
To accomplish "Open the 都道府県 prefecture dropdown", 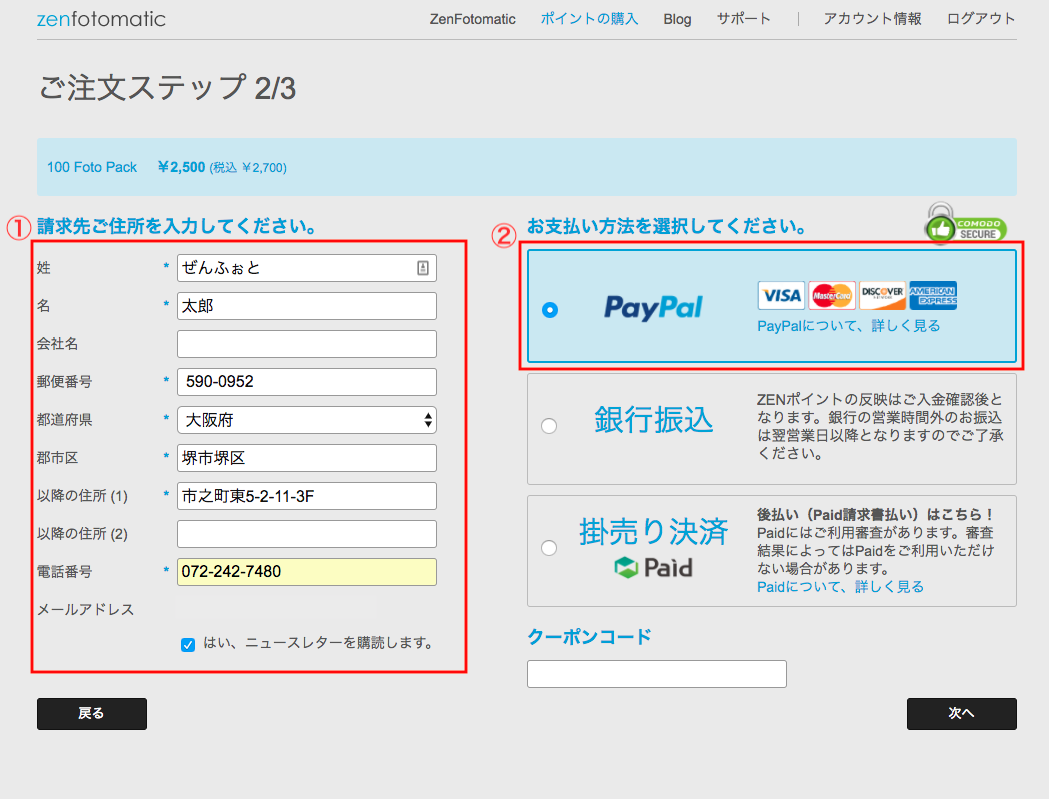I will (306, 420).
